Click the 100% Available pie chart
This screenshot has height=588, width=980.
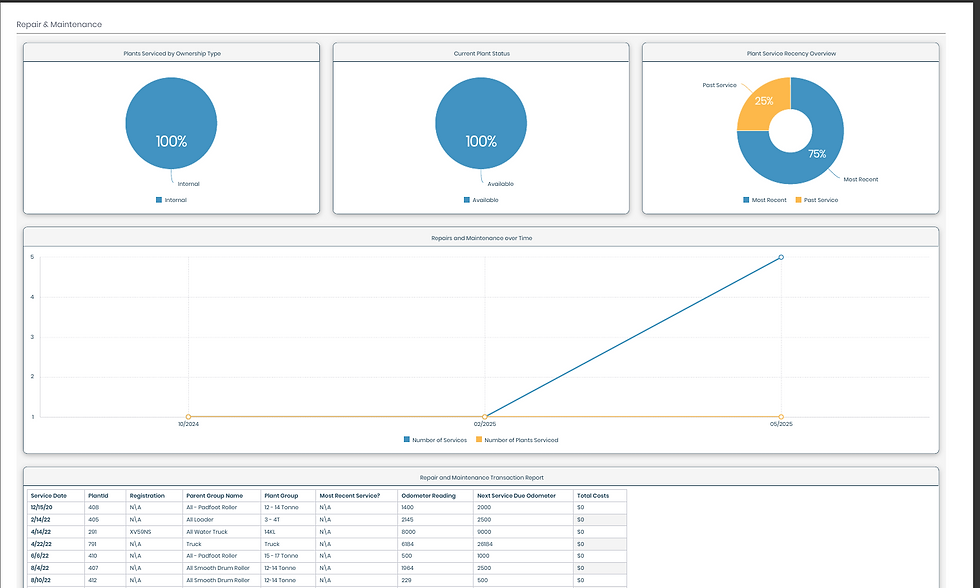pyautogui.click(x=481, y=123)
